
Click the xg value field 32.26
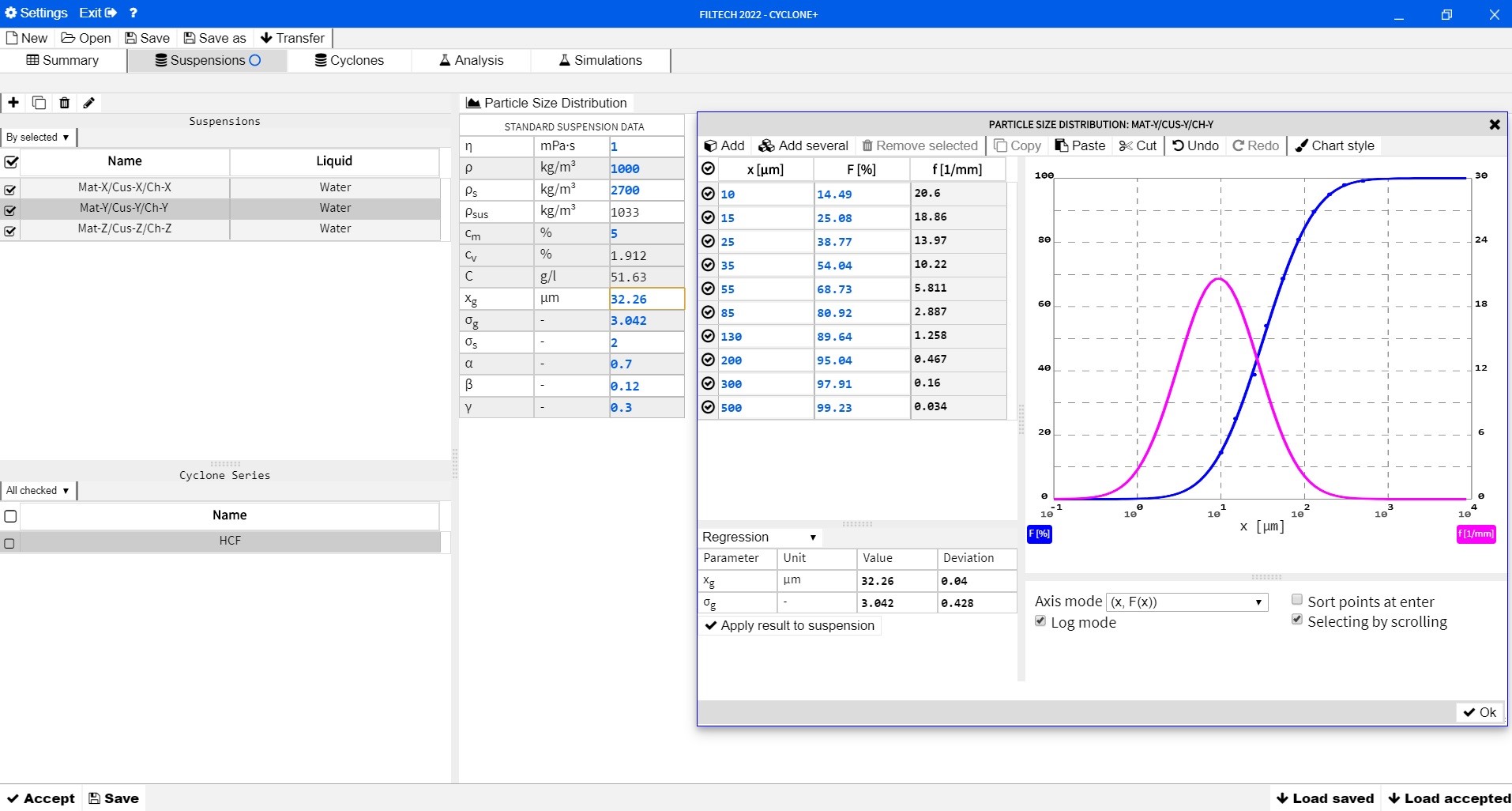(646, 299)
